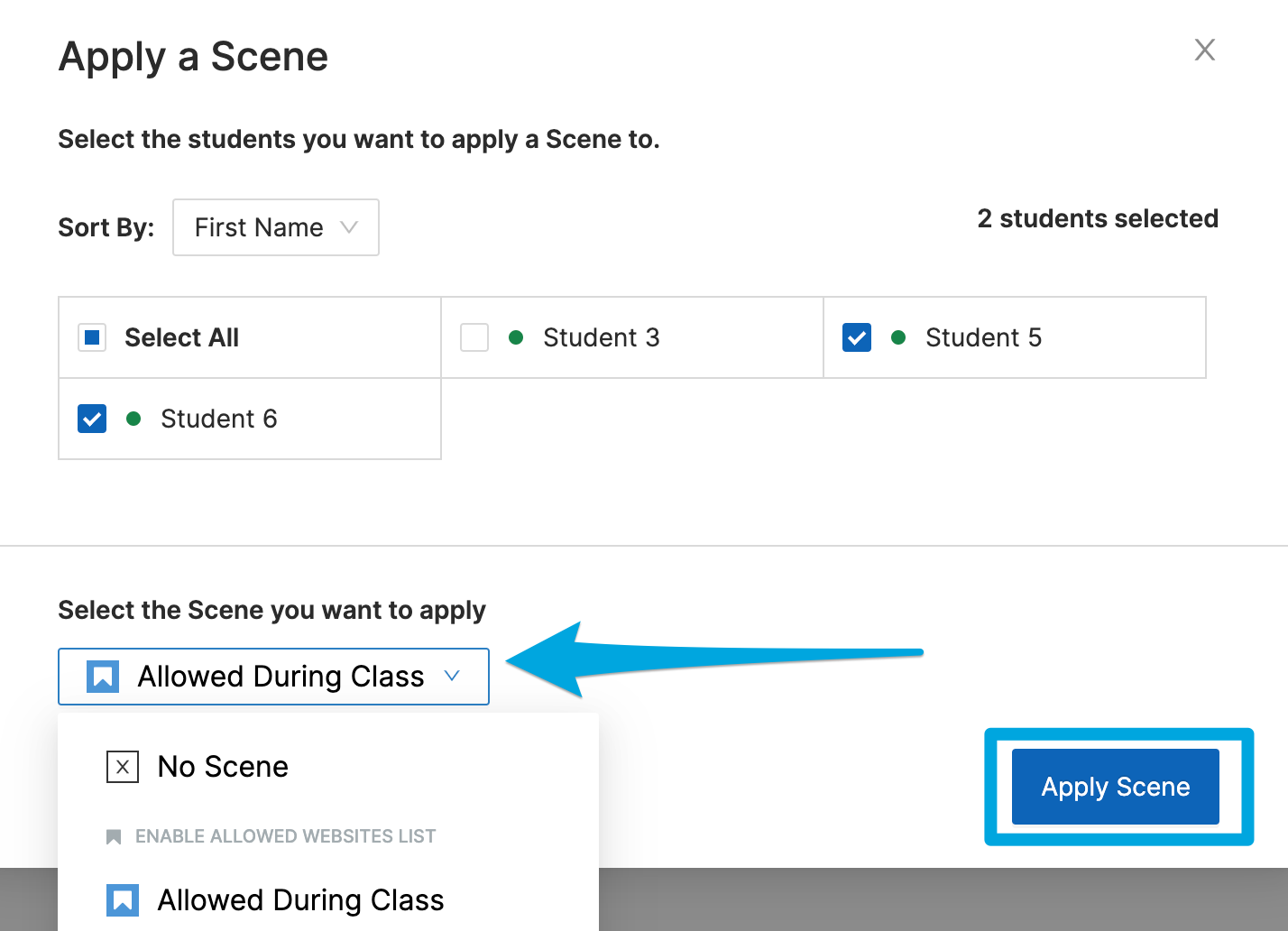This screenshot has height=931, width=1288.
Task: Close the Apply a Scene dialog
Action: click(1204, 50)
